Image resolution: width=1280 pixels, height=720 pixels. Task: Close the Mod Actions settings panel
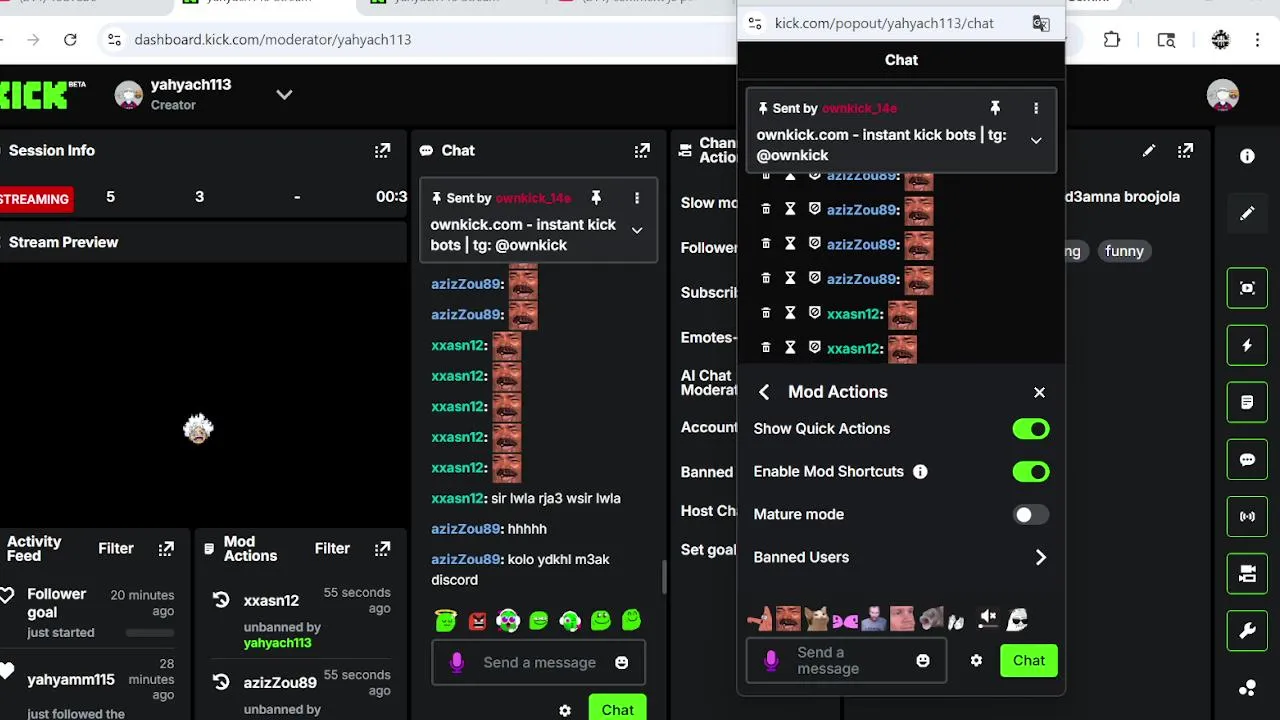pos(1039,392)
